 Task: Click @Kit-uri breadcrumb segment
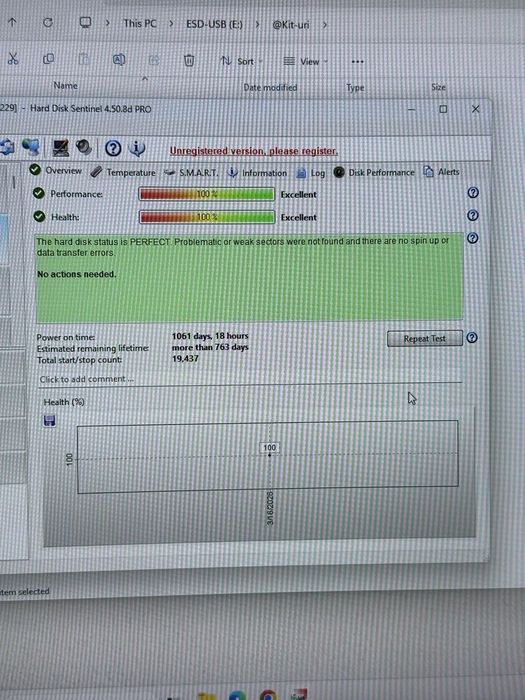291,25
